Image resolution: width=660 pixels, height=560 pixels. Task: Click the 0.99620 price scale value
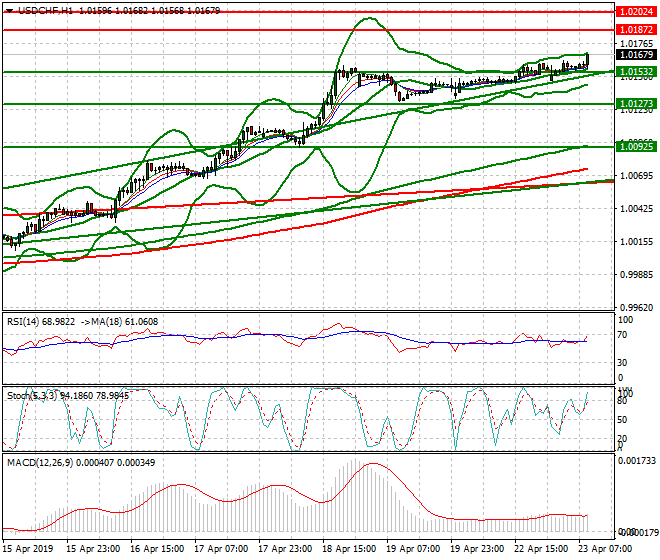637,308
